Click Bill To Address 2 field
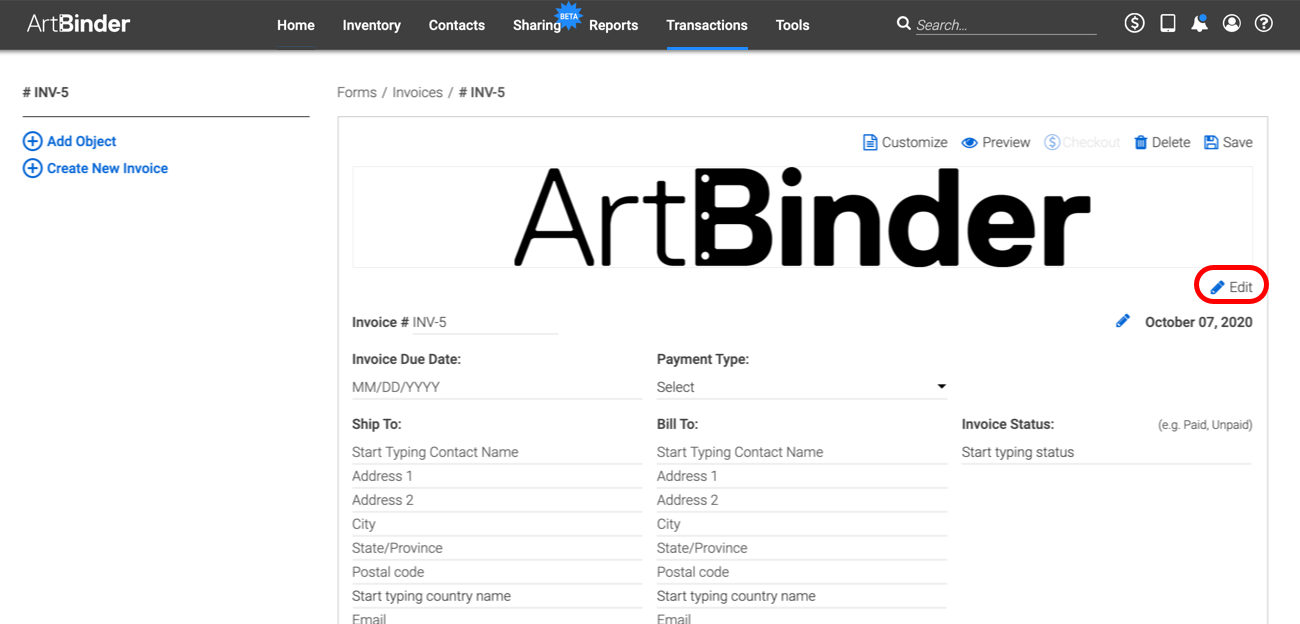The width and height of the screenshot is (1300, 624). tap(802, 500)
